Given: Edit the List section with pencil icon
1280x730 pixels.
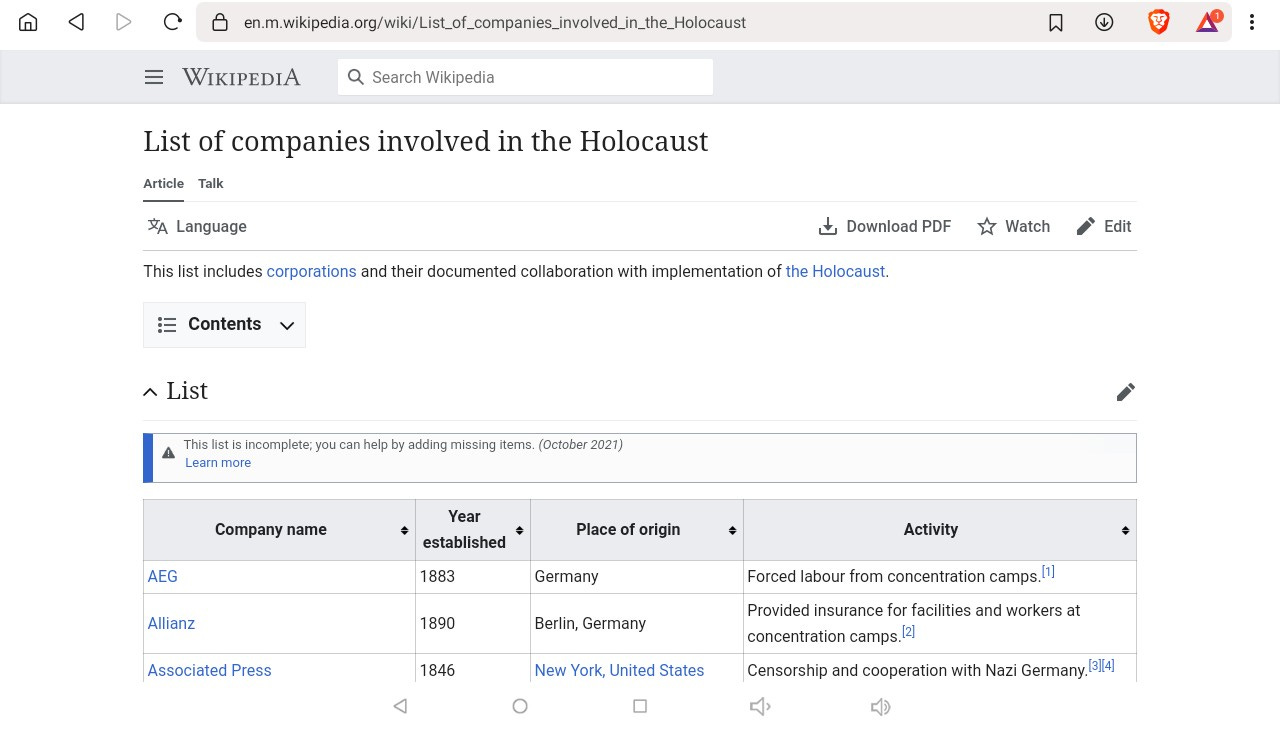Looking at the screenshot, I should pos(1126,392).
